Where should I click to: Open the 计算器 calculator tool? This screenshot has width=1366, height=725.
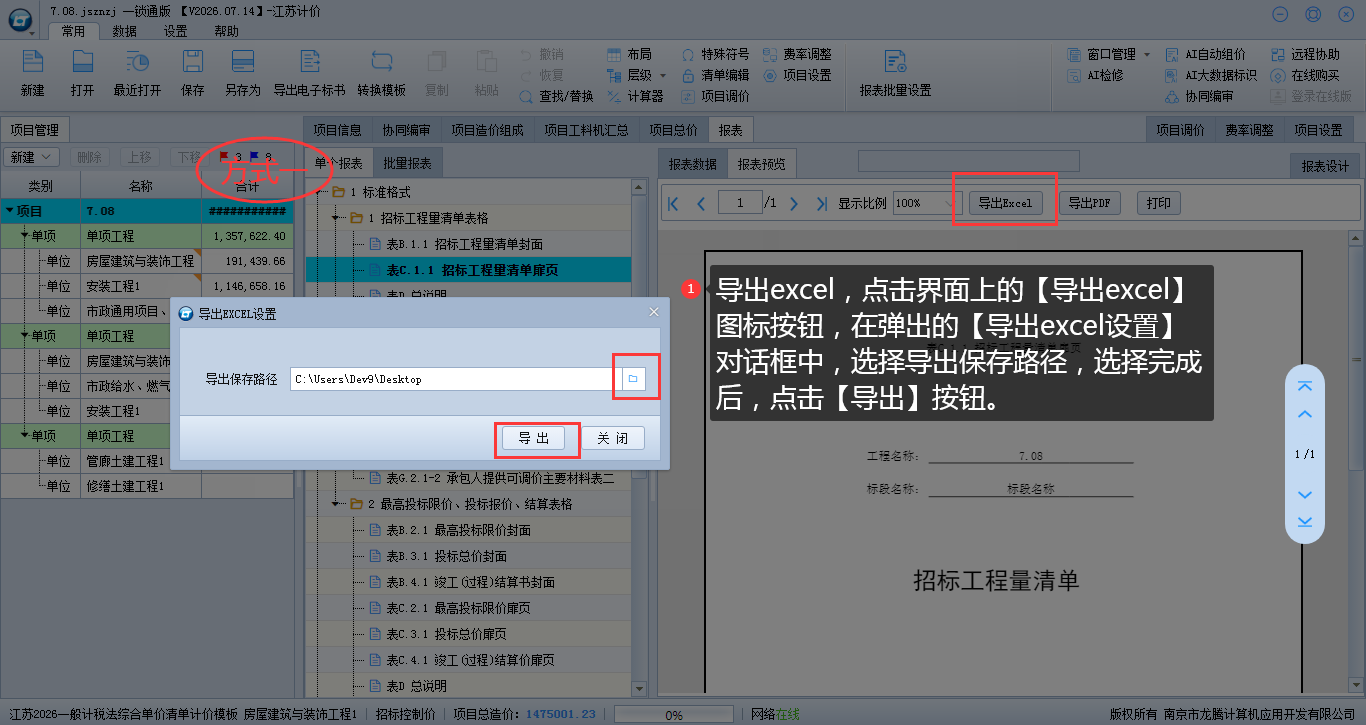pyautogui.click(x=636, y=96)
